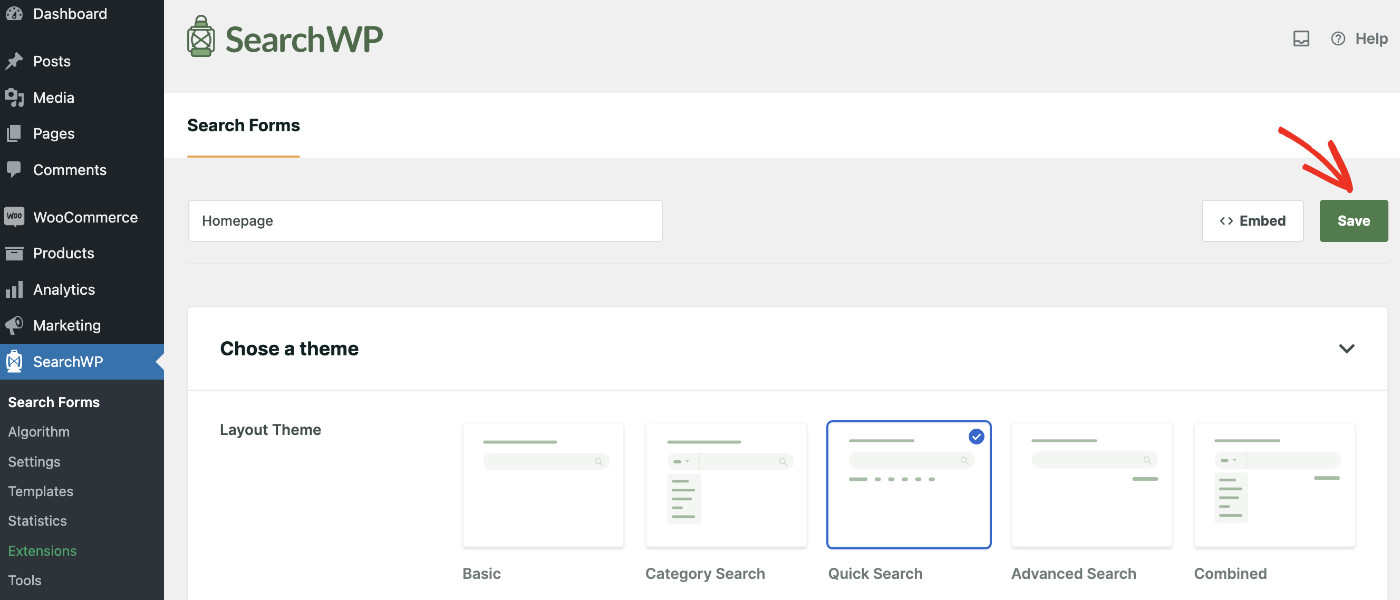Open WooCommerce using its sidebar icon
1400x600 pixels.
click(x=14, y=216)
